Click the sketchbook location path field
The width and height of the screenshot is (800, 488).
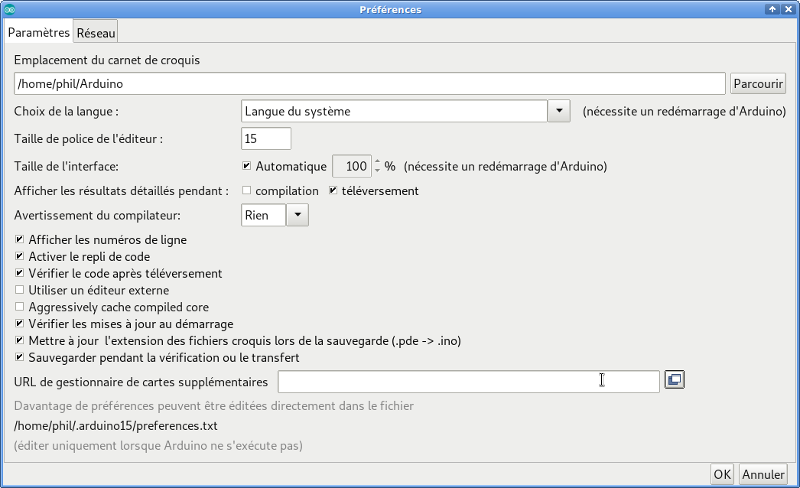[369, 84]
